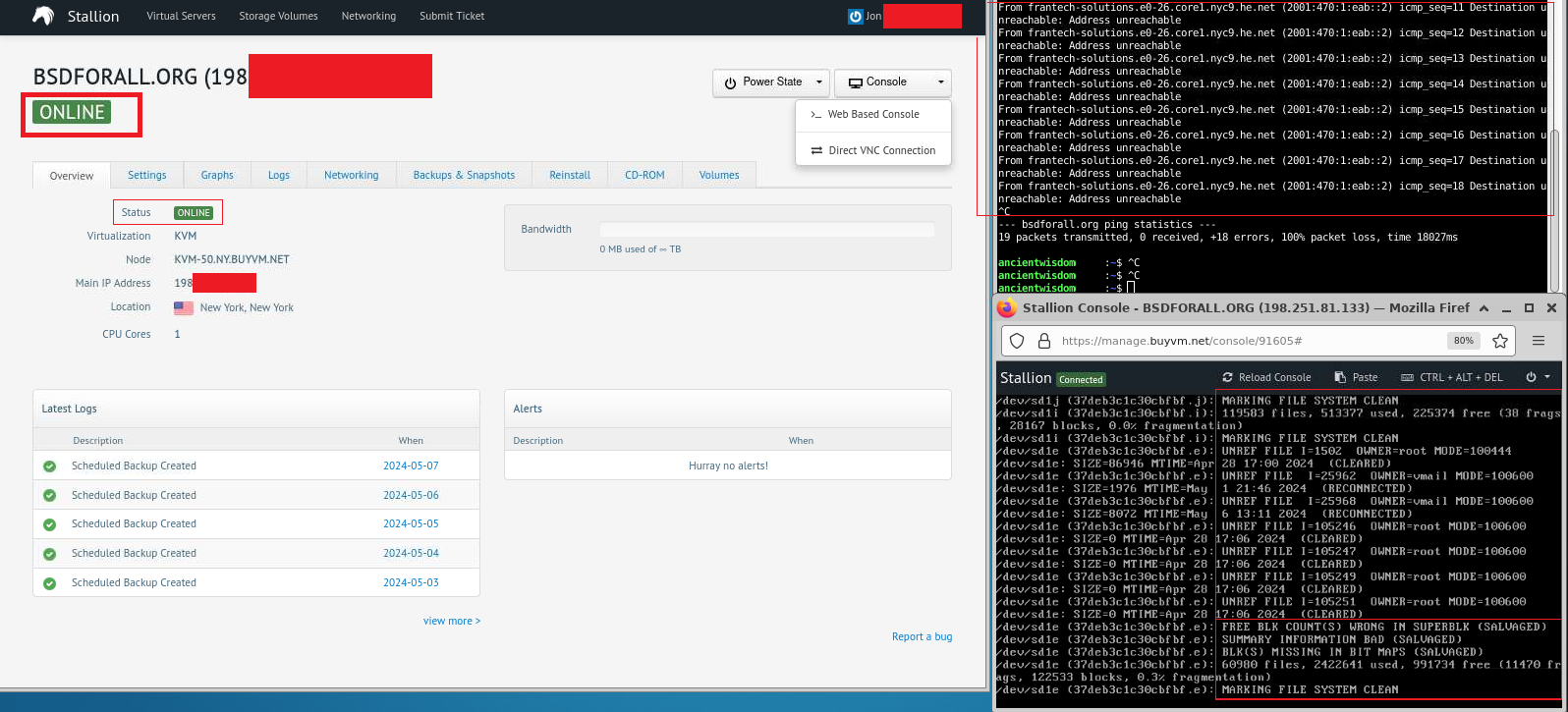Click the padlock site security icon

(1044, 341)
